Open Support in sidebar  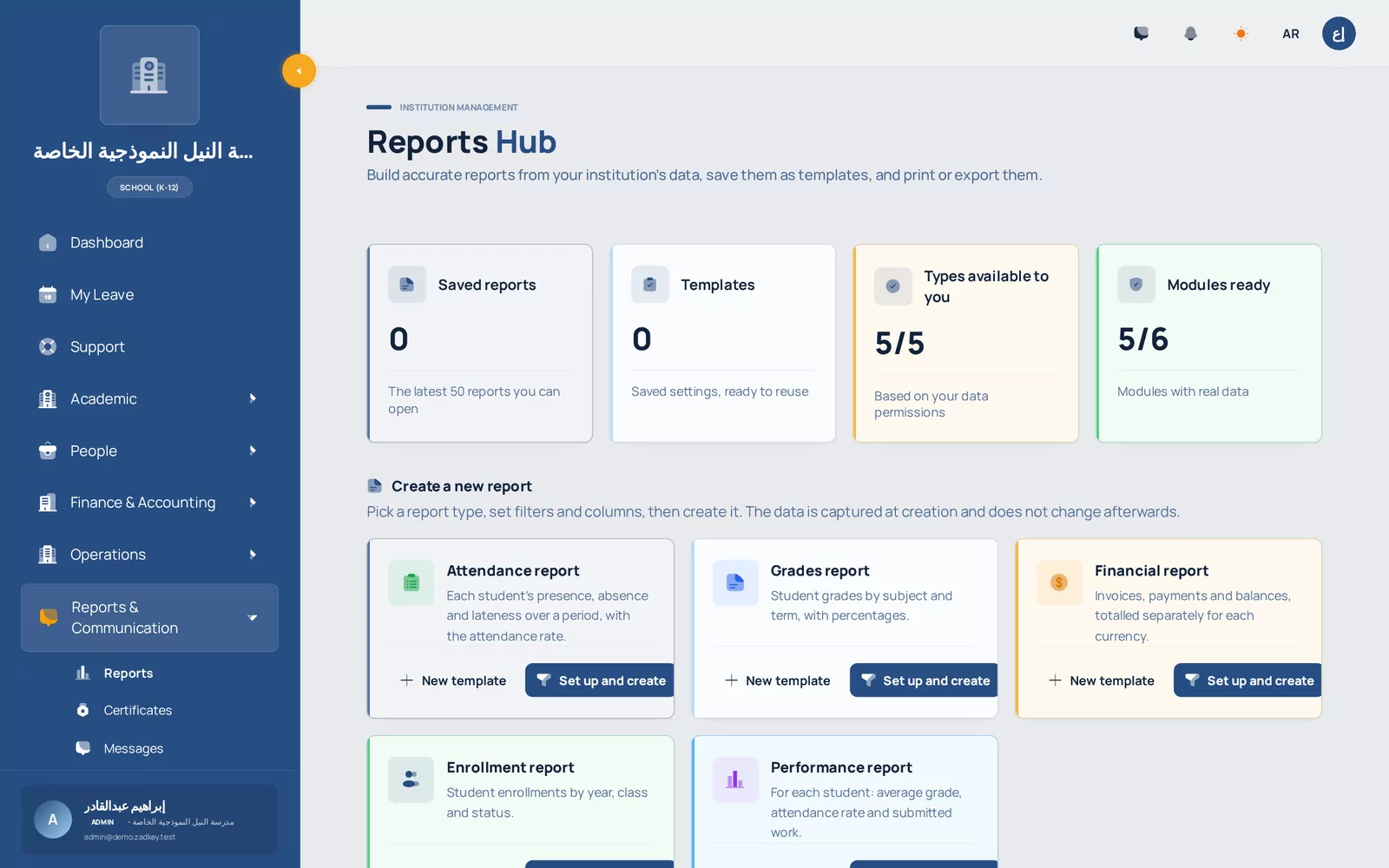click(149, 347)
